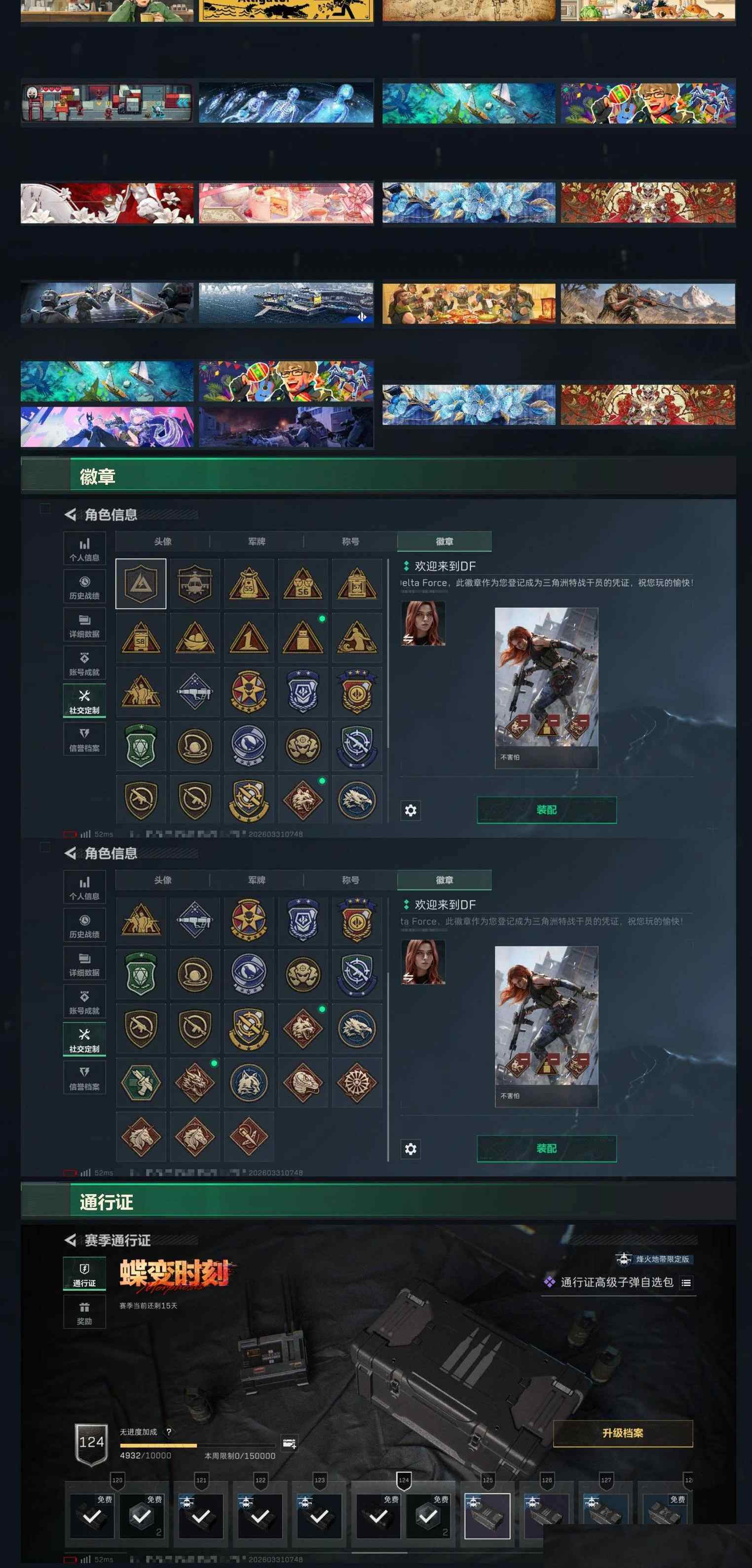Select the snowy mountain sniper banner
The width and height of the screenshot is (752, 1568).
click(x=648, y=303)
